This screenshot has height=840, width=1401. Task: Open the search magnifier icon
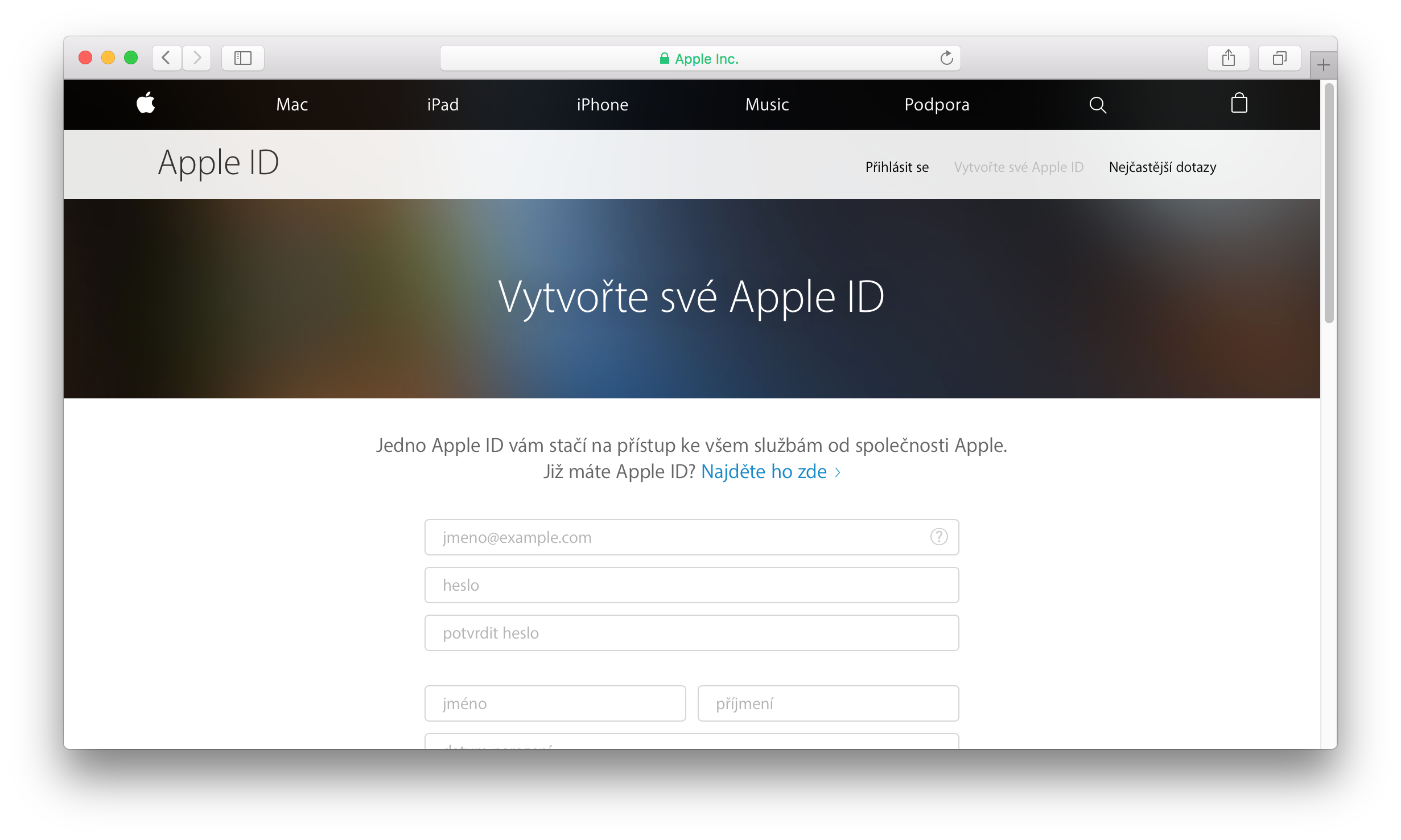(x=1098, y=105)
